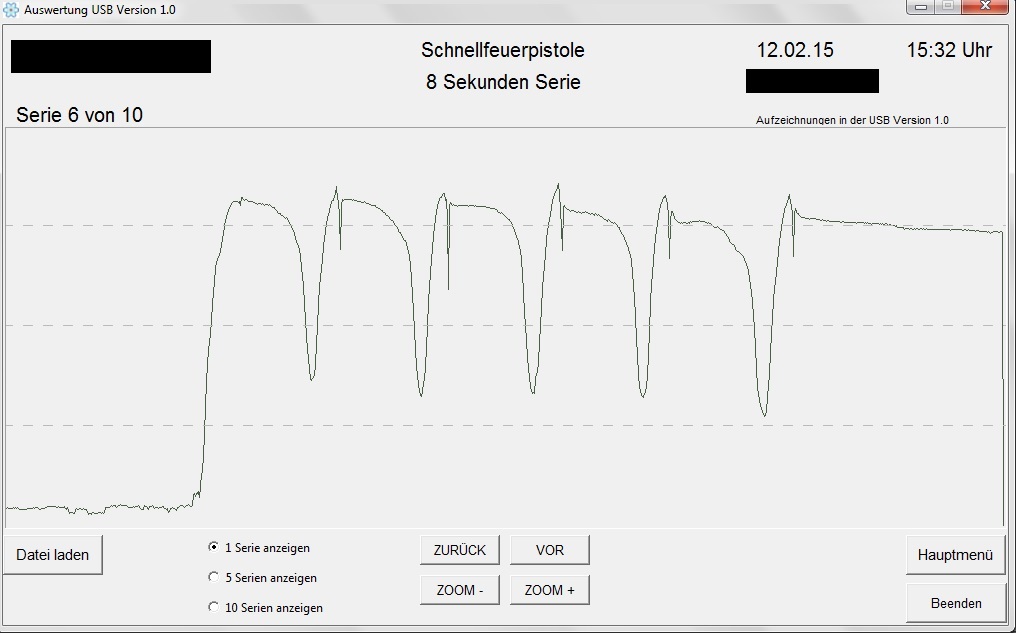The image size is (1016, 633).
Task: Click the '8 Sekunden Serie' text
Action: (503, 82)
